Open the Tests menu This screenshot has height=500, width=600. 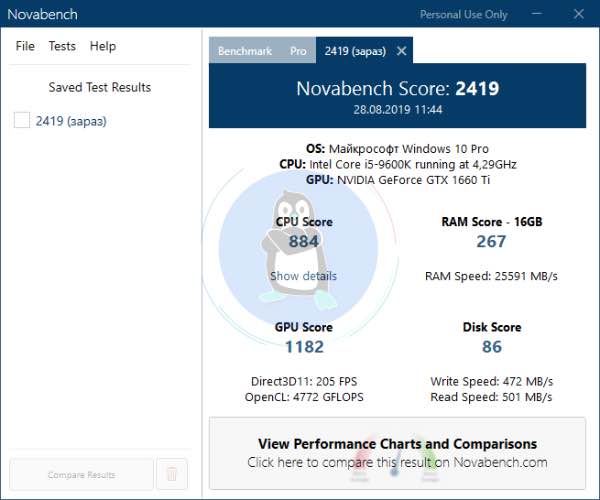[x=62, y=46]
